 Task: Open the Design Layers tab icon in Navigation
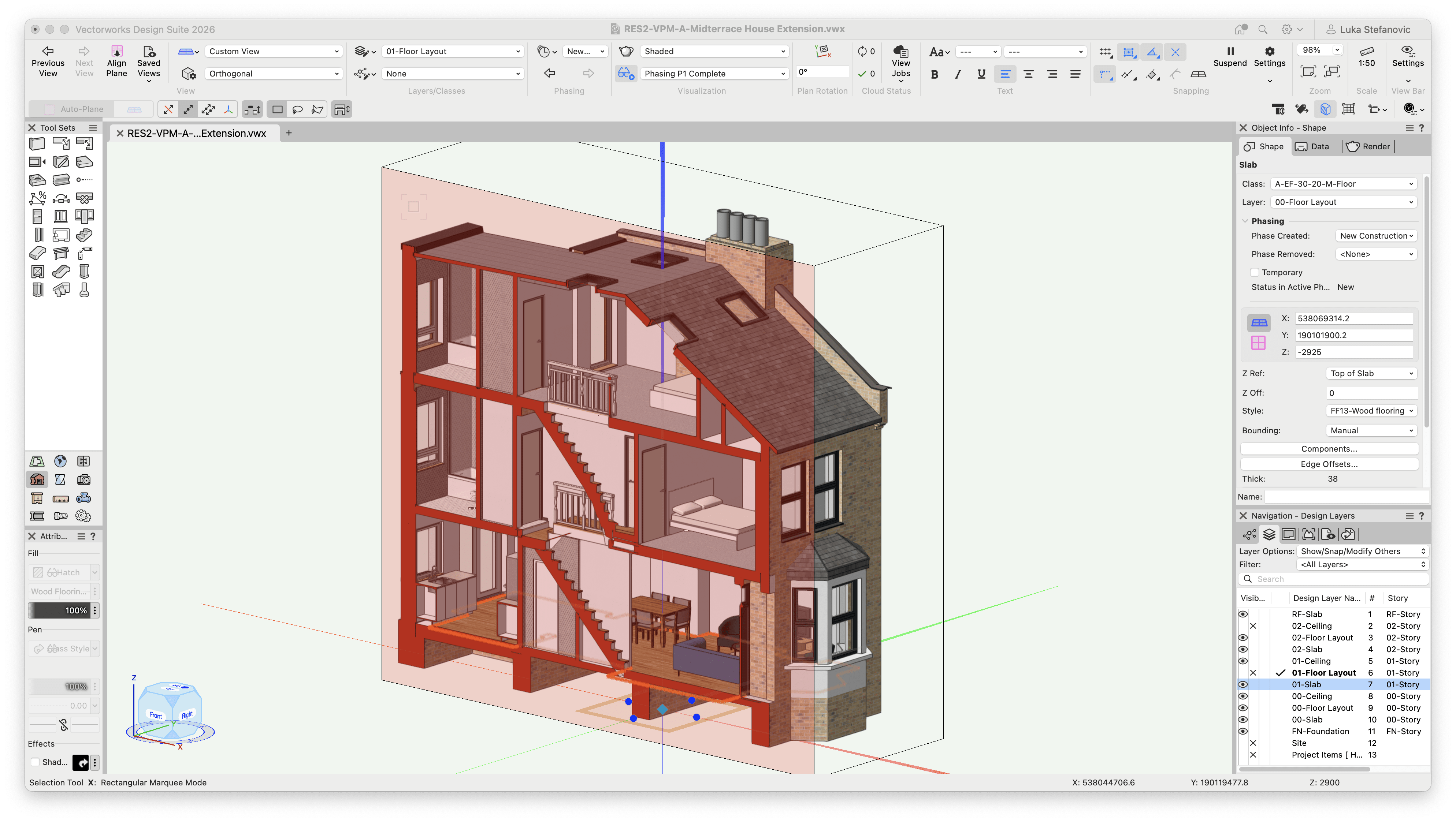tap(1269, 534)
